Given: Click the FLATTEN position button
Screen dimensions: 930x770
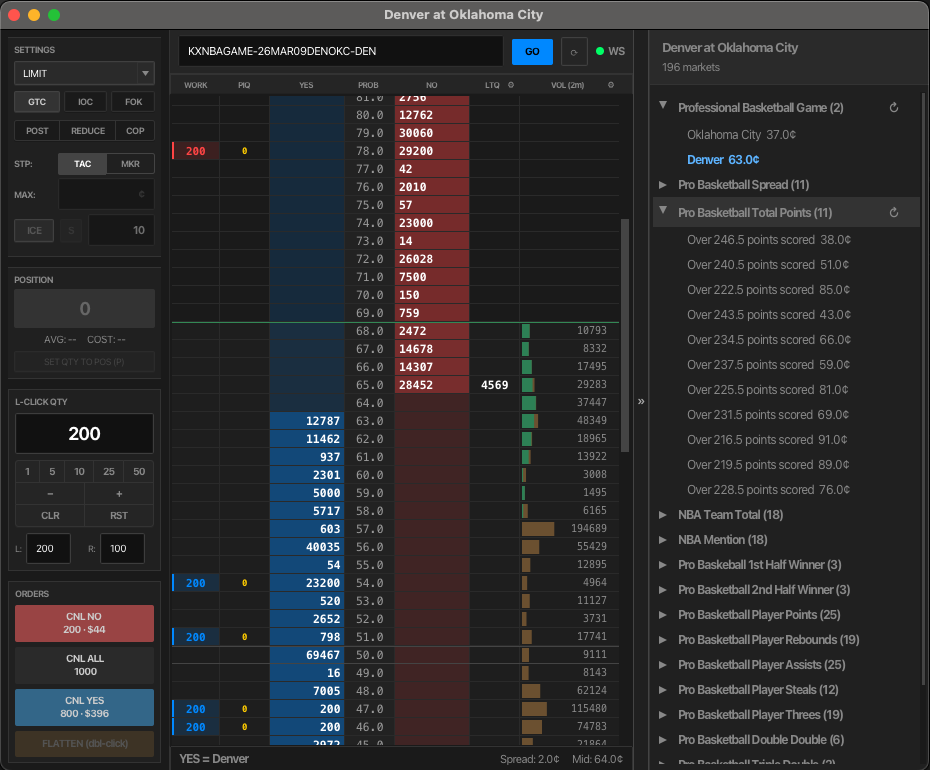Looking at the screenshot, I should click(84, 744).
